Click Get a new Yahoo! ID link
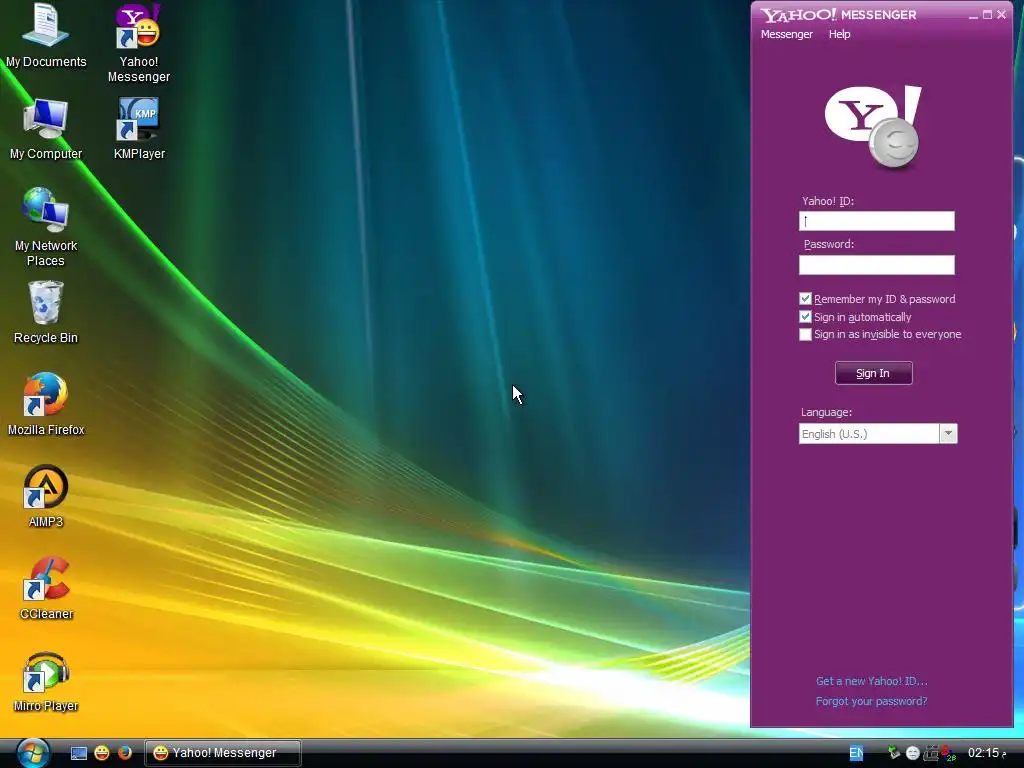Image resolution: width=1024 pixels, height=768 pixels. 871,681
